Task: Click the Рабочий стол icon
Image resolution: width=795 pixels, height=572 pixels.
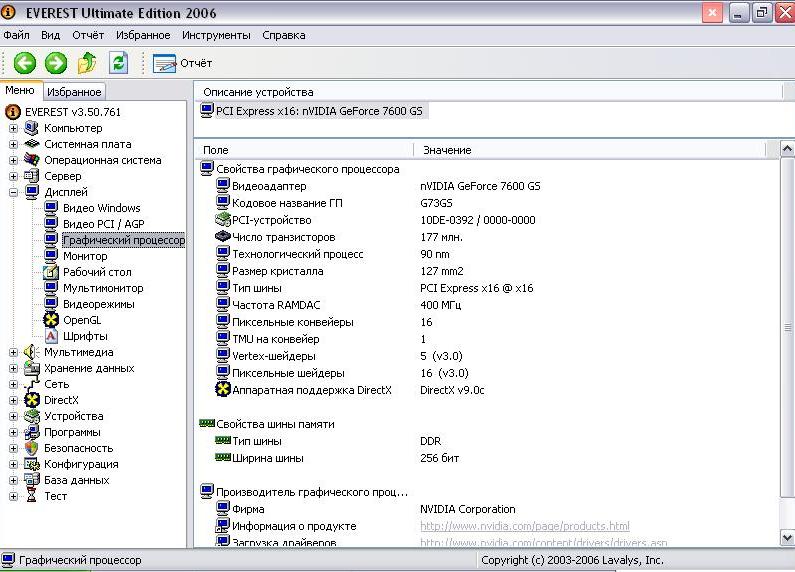Action: pos(51,272)
